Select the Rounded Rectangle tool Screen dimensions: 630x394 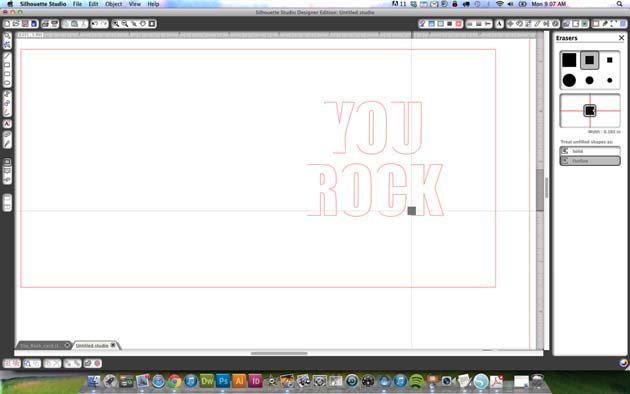click(x=7, y=74)
